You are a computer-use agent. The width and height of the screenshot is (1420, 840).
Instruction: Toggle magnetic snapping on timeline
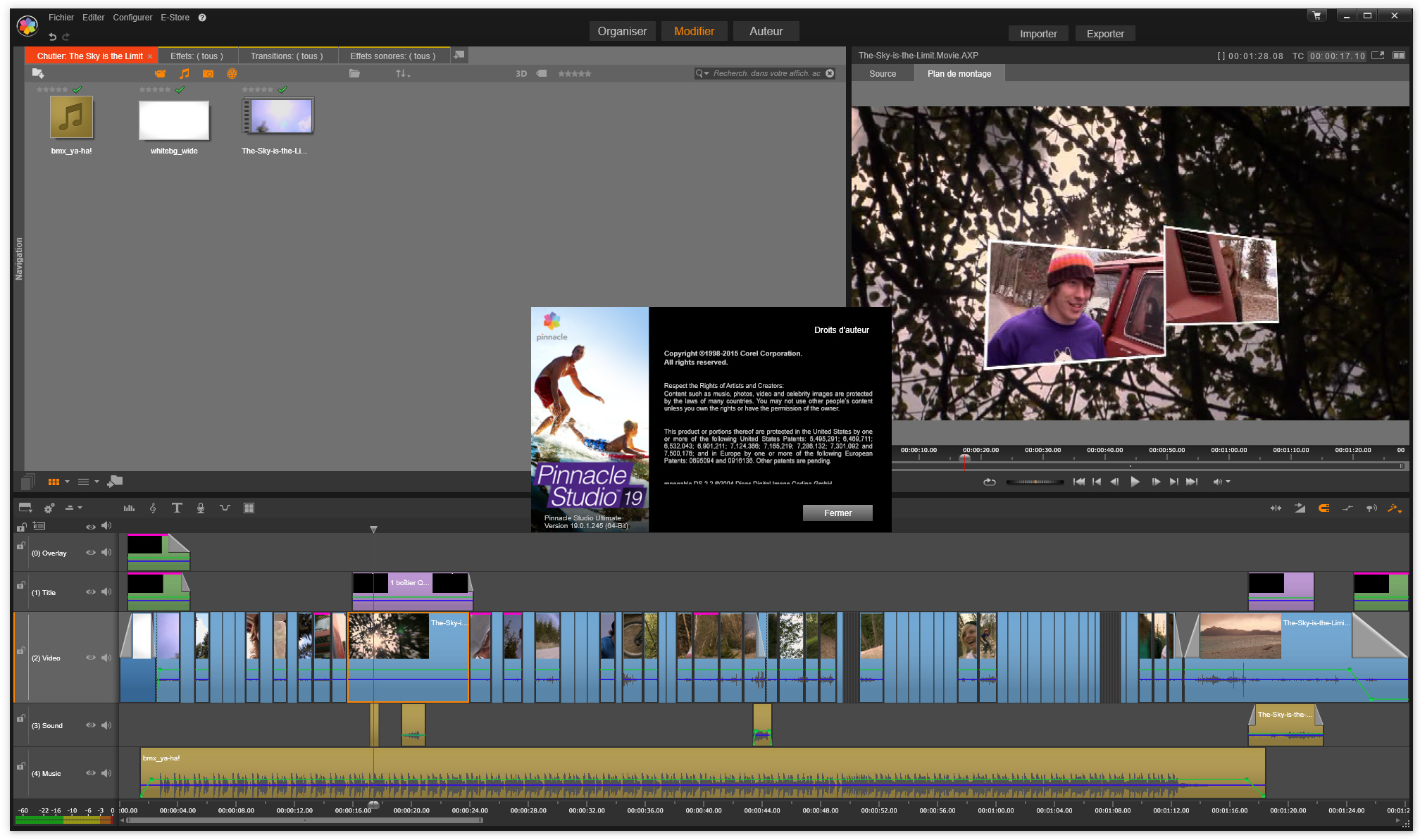[x=1324, y=508]
